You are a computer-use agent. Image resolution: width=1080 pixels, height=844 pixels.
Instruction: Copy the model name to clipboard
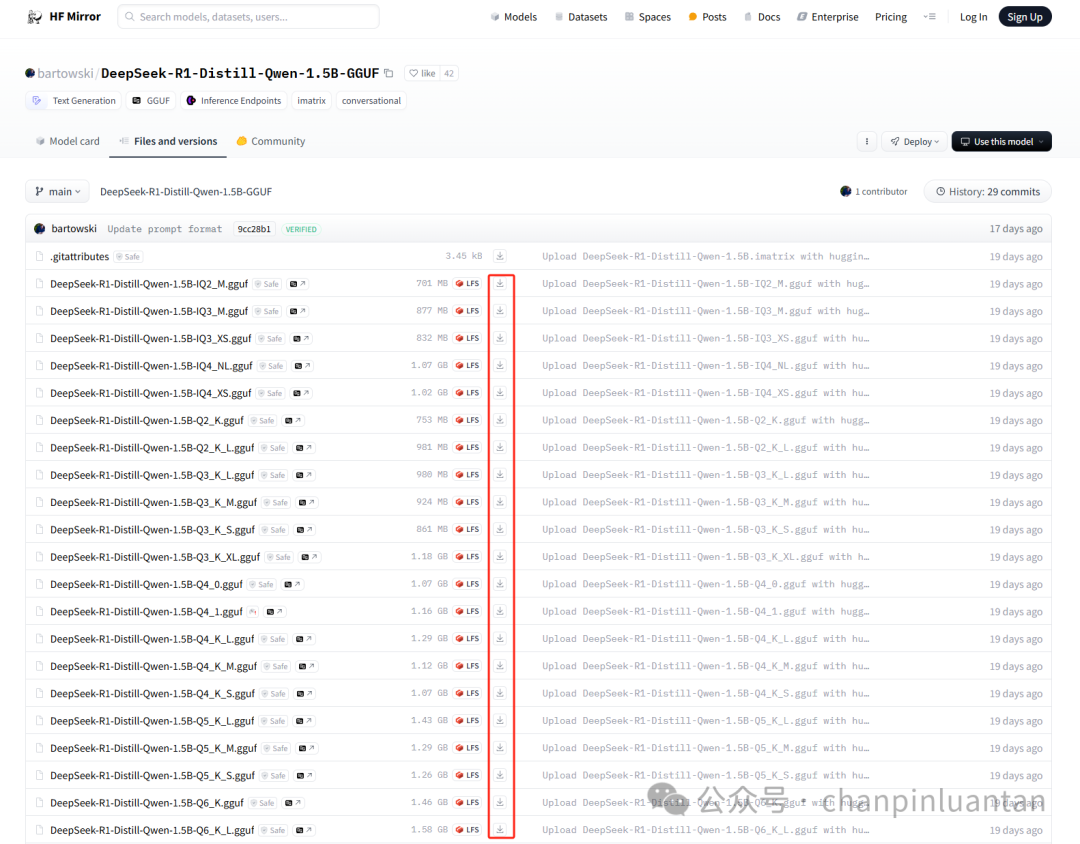(389, 73)
